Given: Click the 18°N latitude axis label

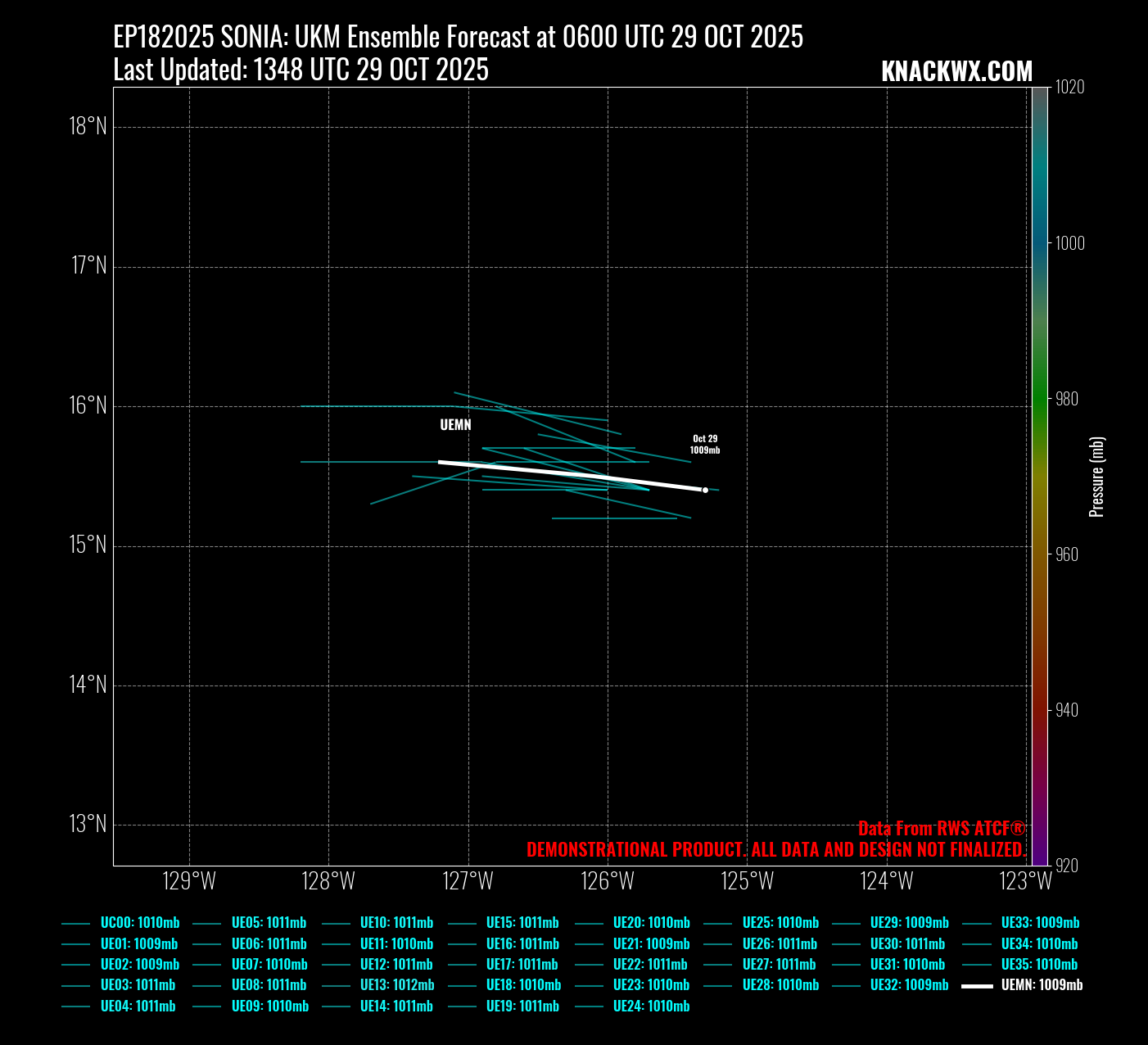Looking at the screenshot, I should pos(88,127).
